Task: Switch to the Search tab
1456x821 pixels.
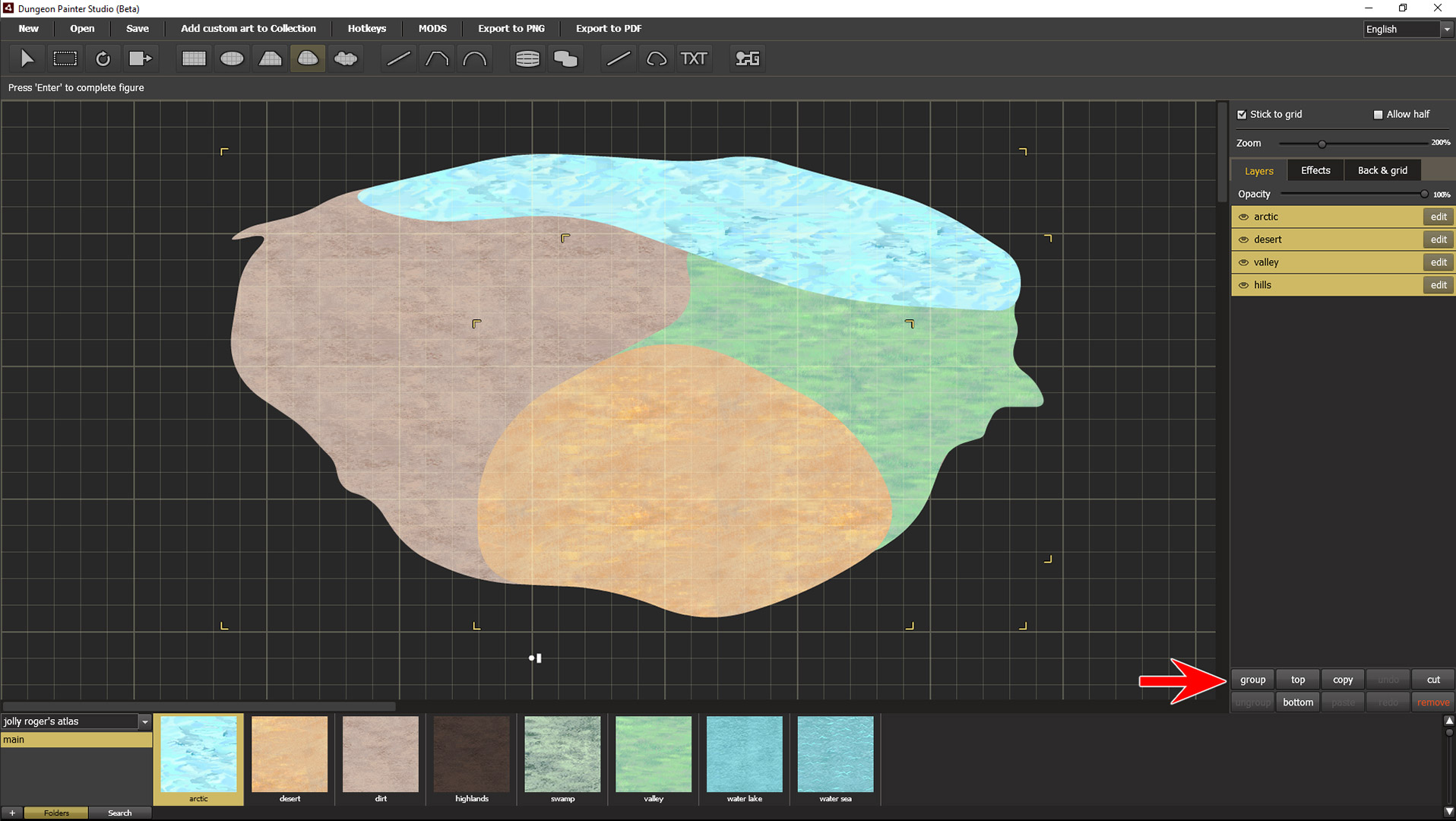Action: [x=120, y=813]
